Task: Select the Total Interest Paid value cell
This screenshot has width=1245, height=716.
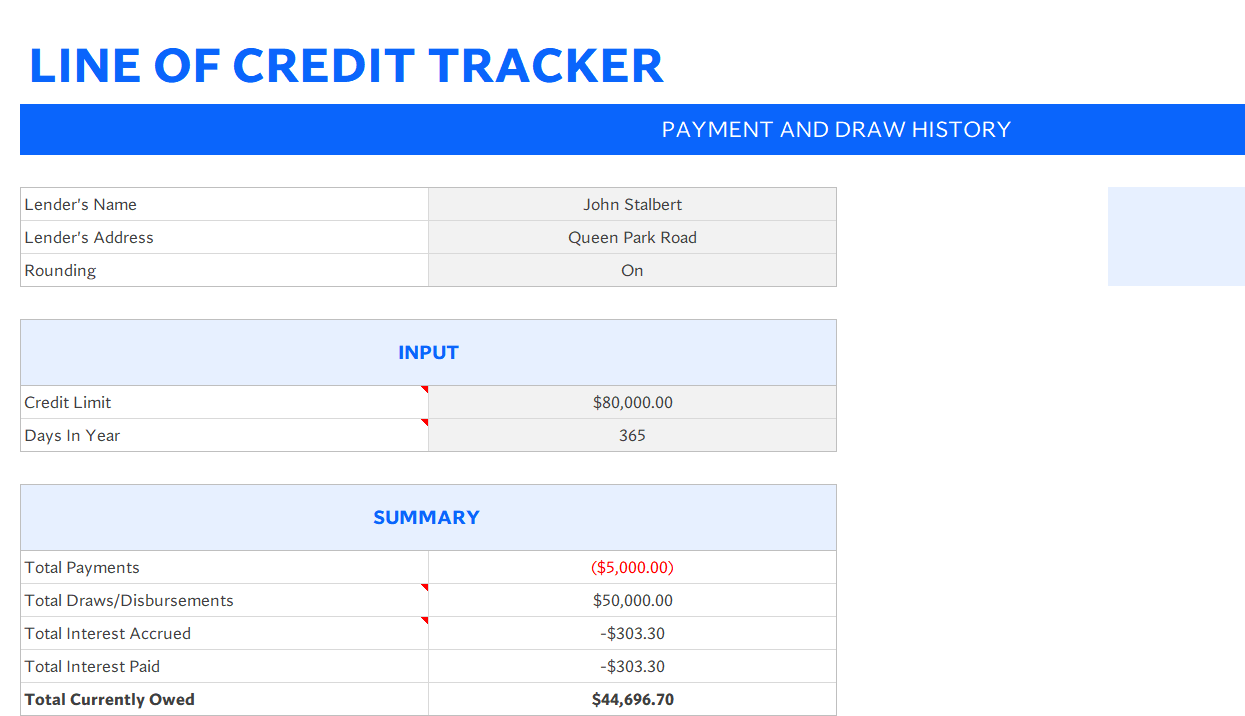Action: tap(632, 666)
